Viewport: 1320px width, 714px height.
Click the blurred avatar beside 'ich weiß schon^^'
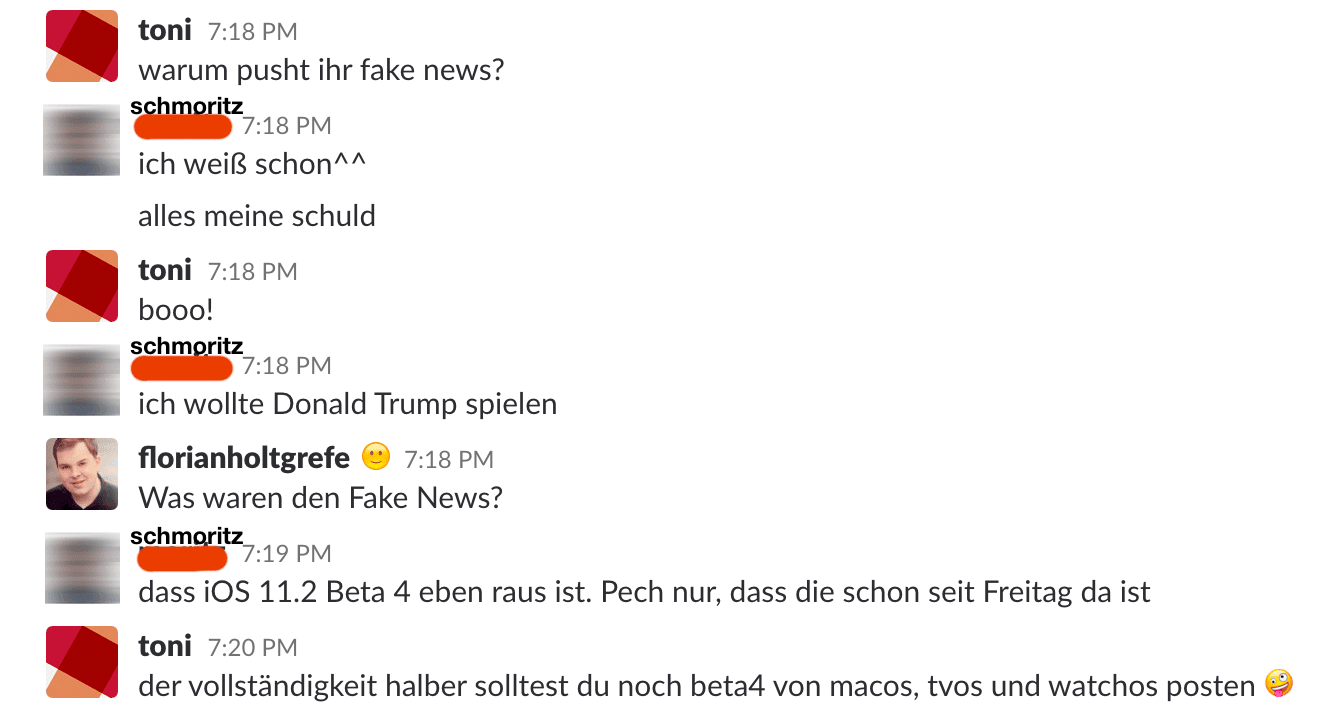tap(82, 139)
